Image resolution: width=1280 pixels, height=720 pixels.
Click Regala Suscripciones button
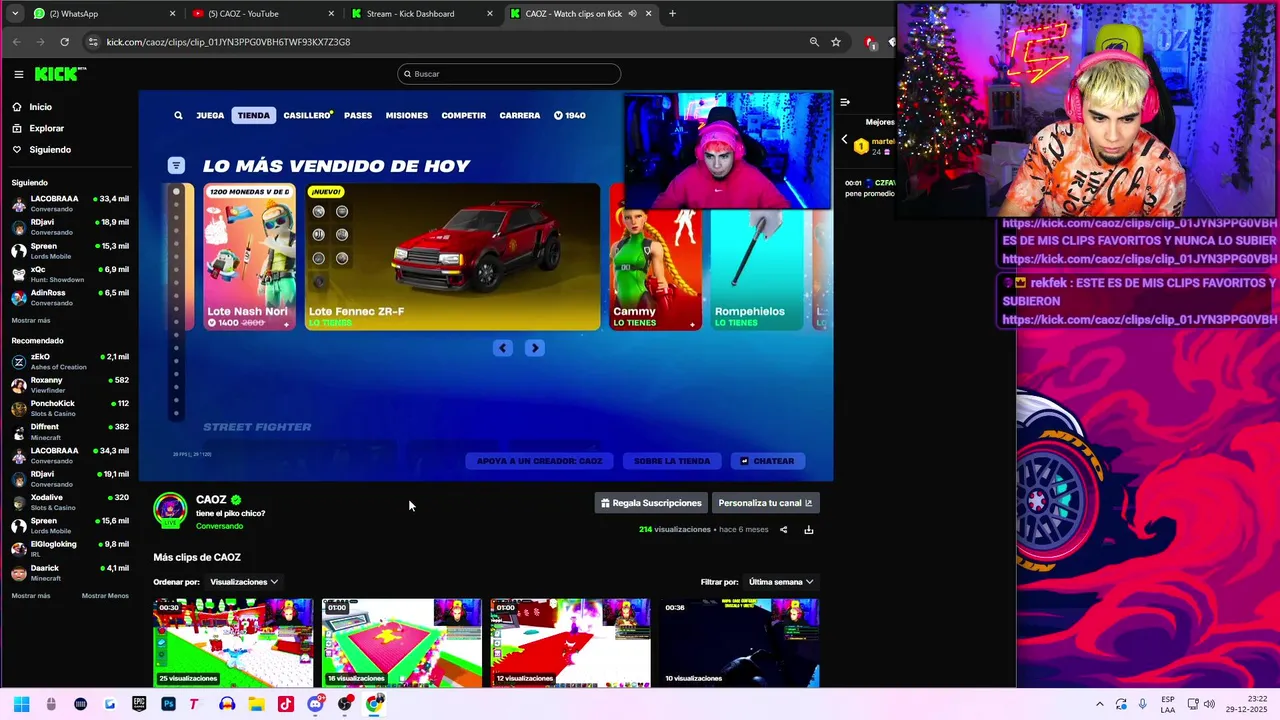click(x=651, y=503)
